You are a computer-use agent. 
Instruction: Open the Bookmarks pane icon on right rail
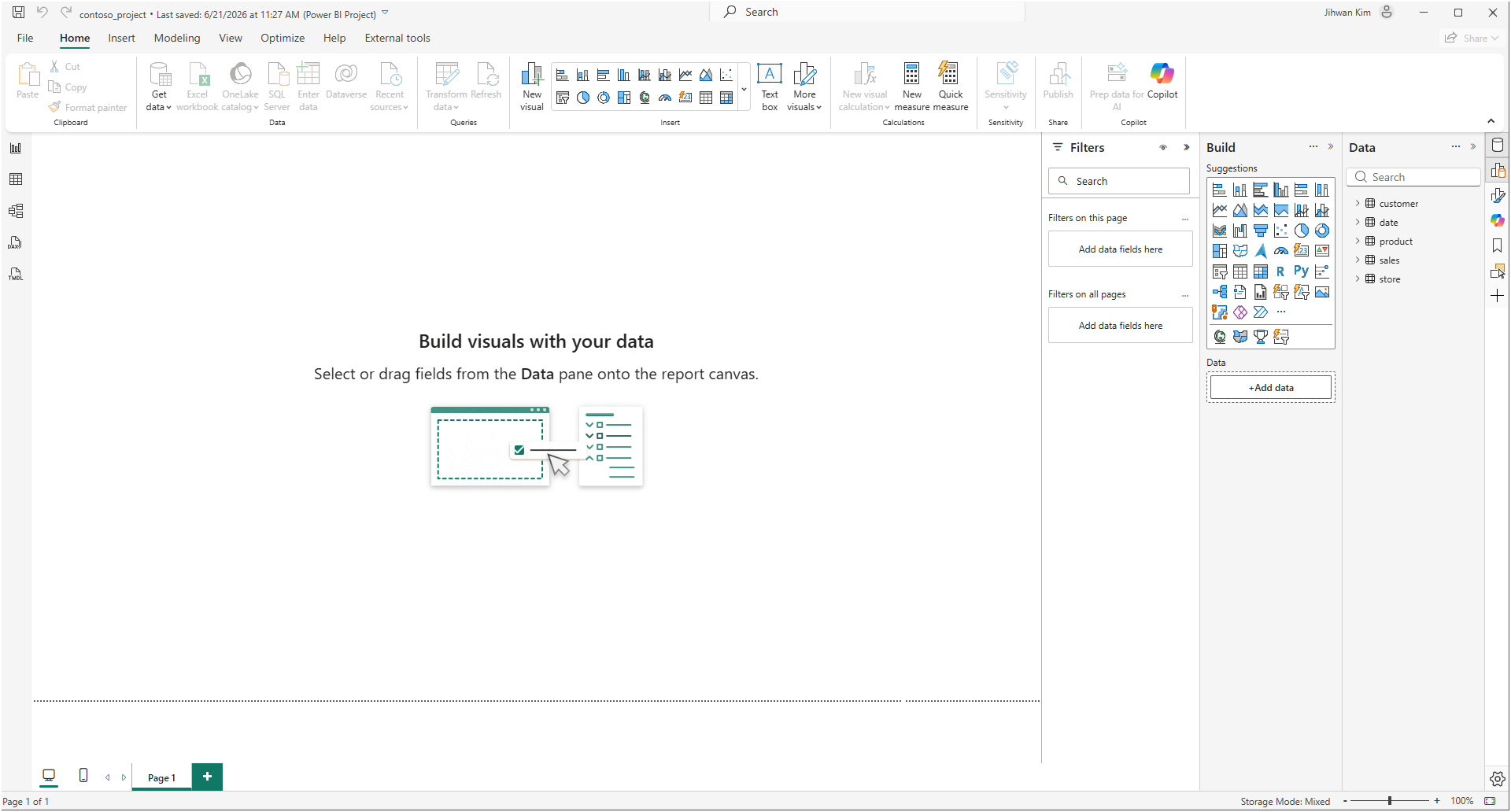point(1498,245)
